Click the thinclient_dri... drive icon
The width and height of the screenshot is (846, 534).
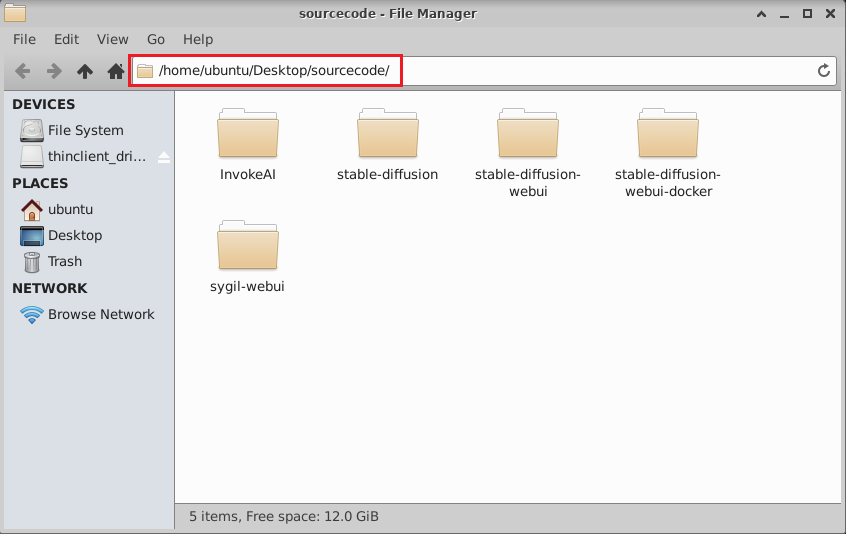pos(32,156)
